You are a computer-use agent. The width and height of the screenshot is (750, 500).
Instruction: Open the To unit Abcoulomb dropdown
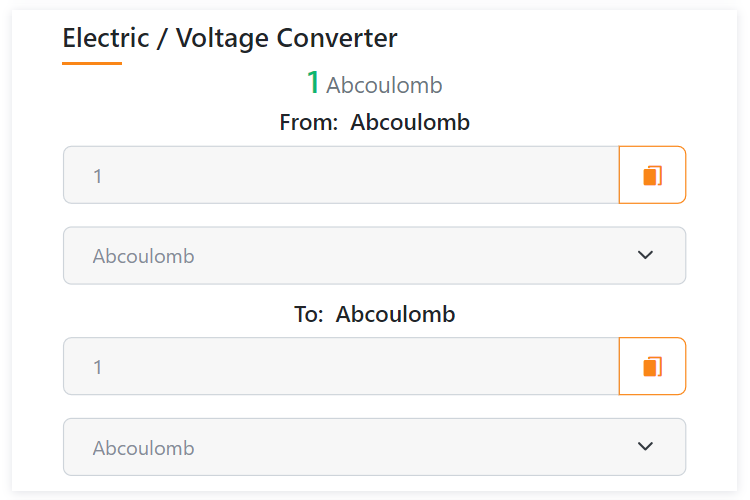click(375, 447)
